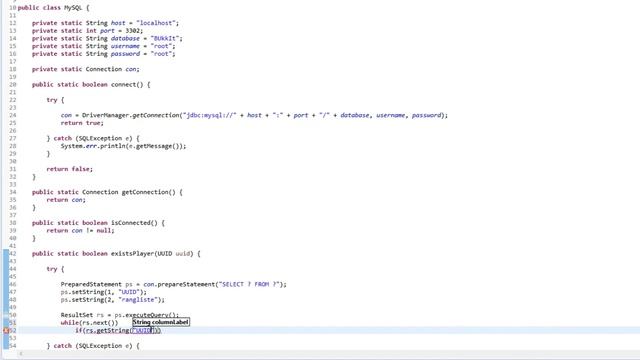
Task: Click line number 42 in the gutter
Action: [12, 253]
